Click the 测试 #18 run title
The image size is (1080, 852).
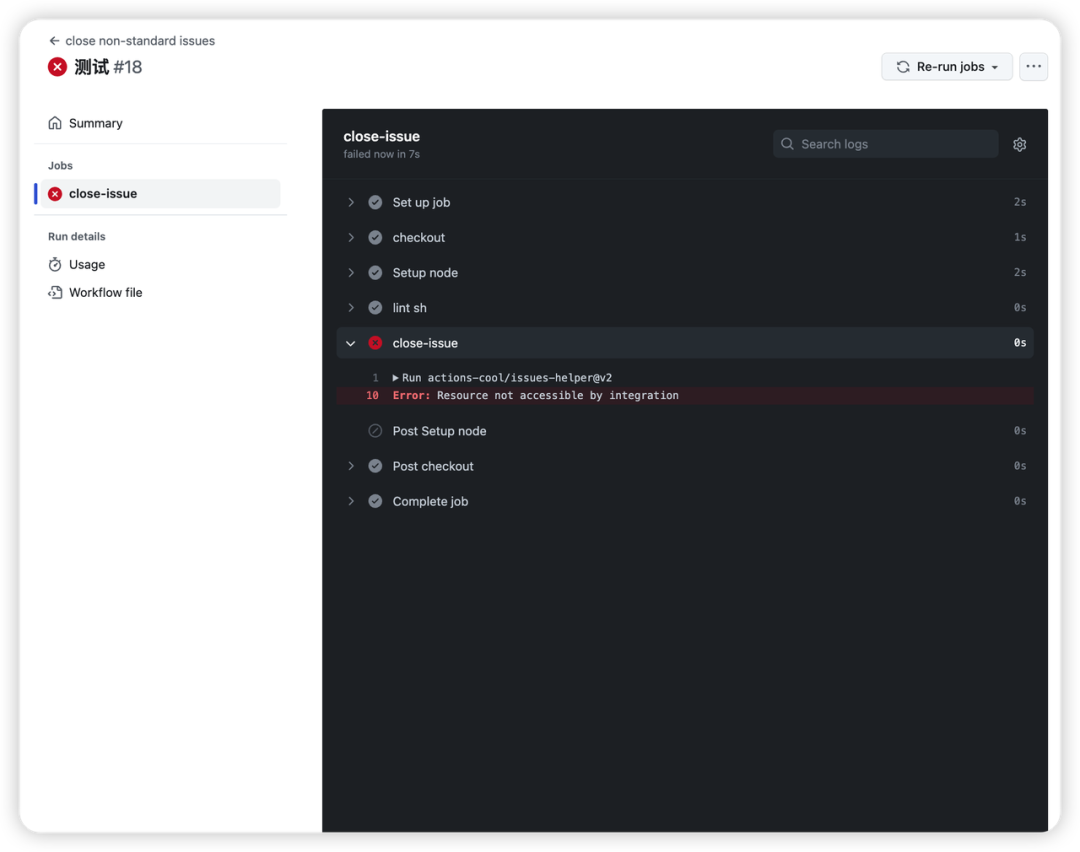[108, 67]
